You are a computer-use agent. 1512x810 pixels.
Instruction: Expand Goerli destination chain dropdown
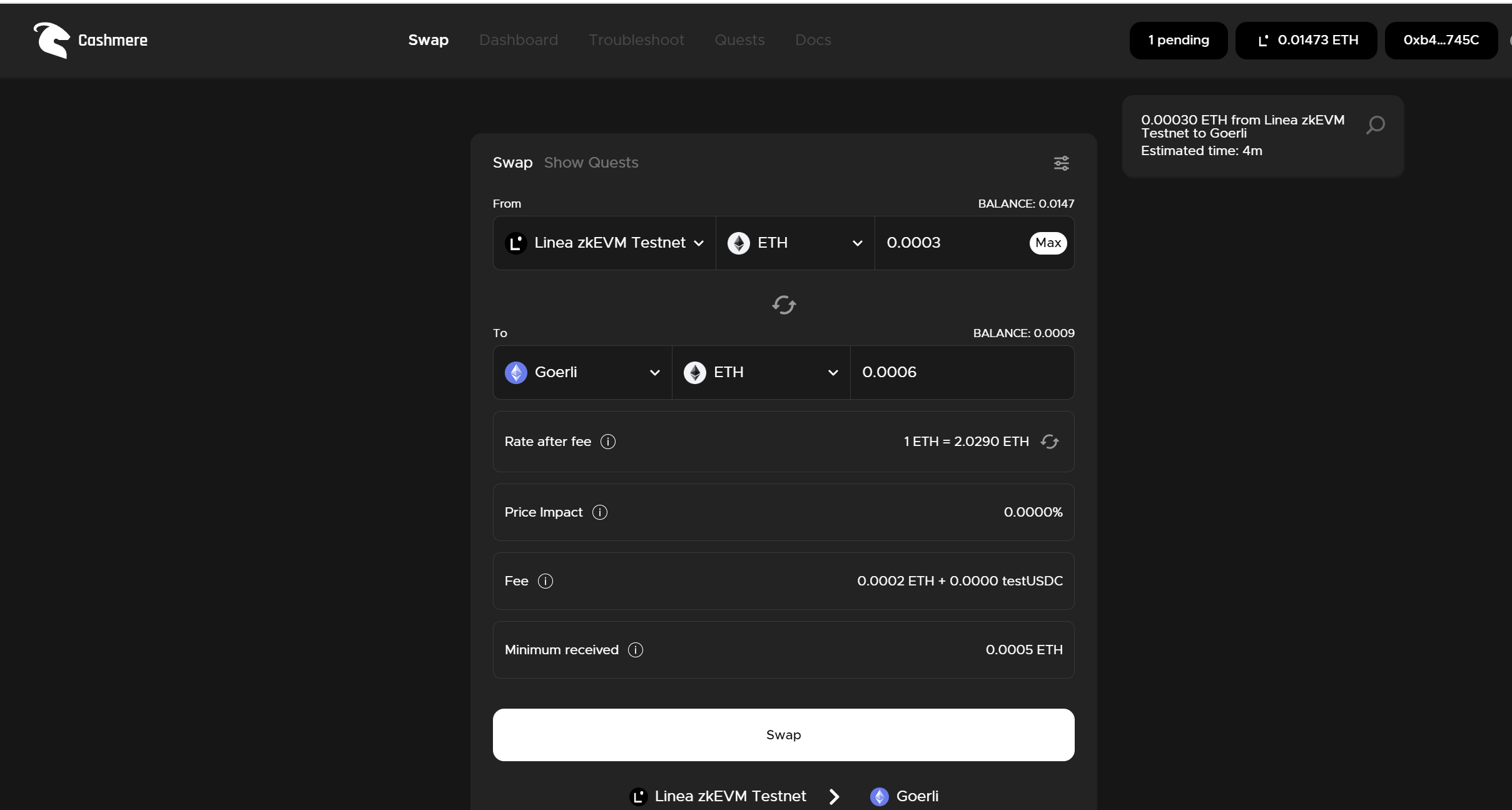(582, 372)
